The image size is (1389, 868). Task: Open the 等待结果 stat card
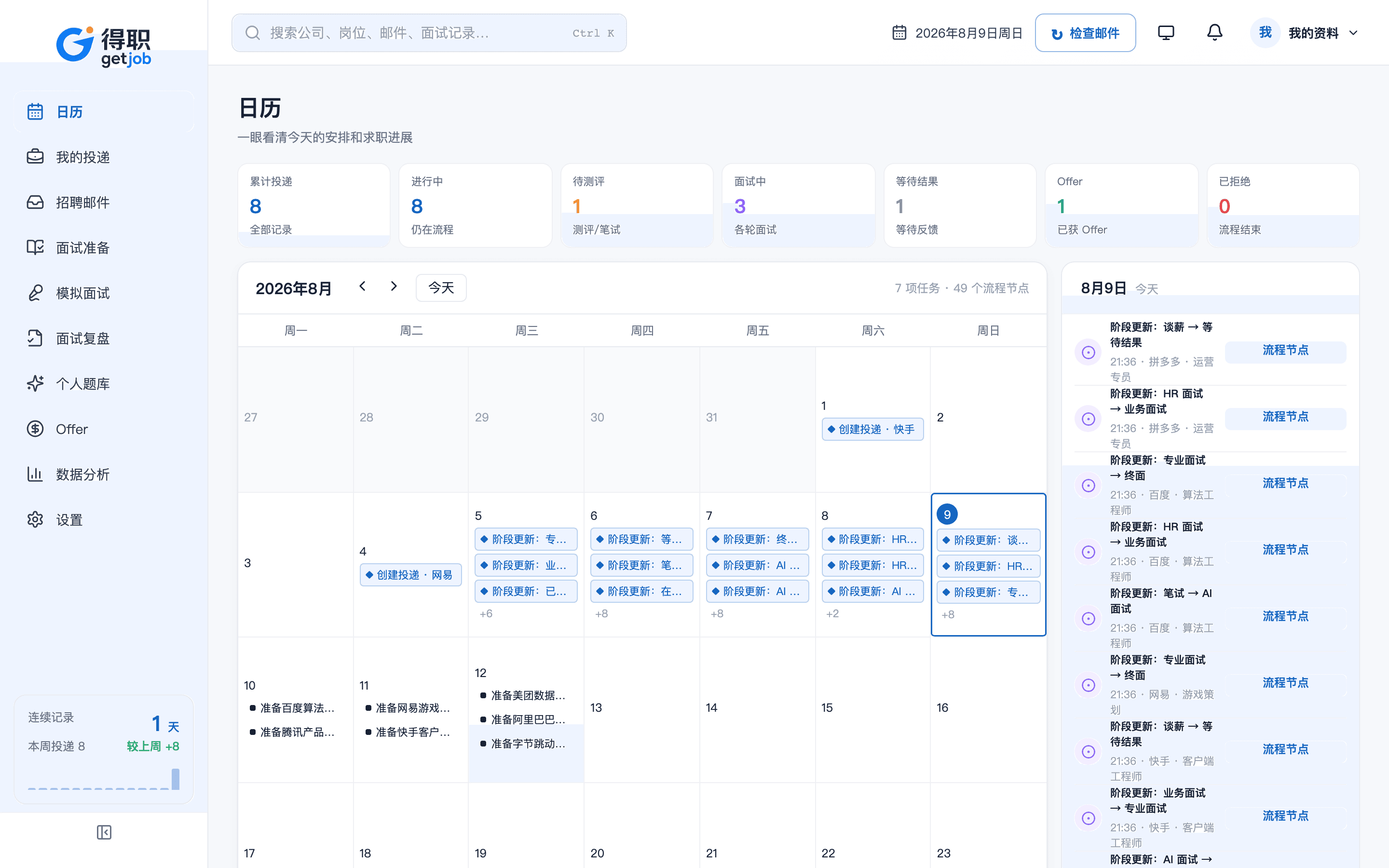pyautogui.click(x=960, y=205)
